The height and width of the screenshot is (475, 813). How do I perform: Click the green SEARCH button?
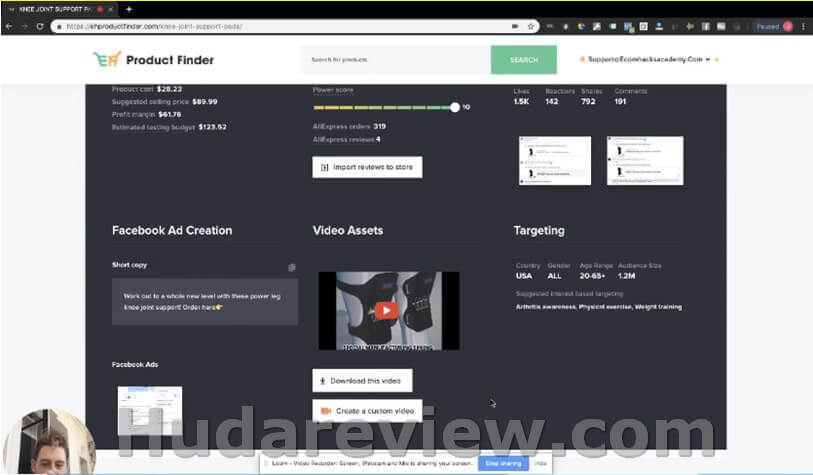click(524, 60)
